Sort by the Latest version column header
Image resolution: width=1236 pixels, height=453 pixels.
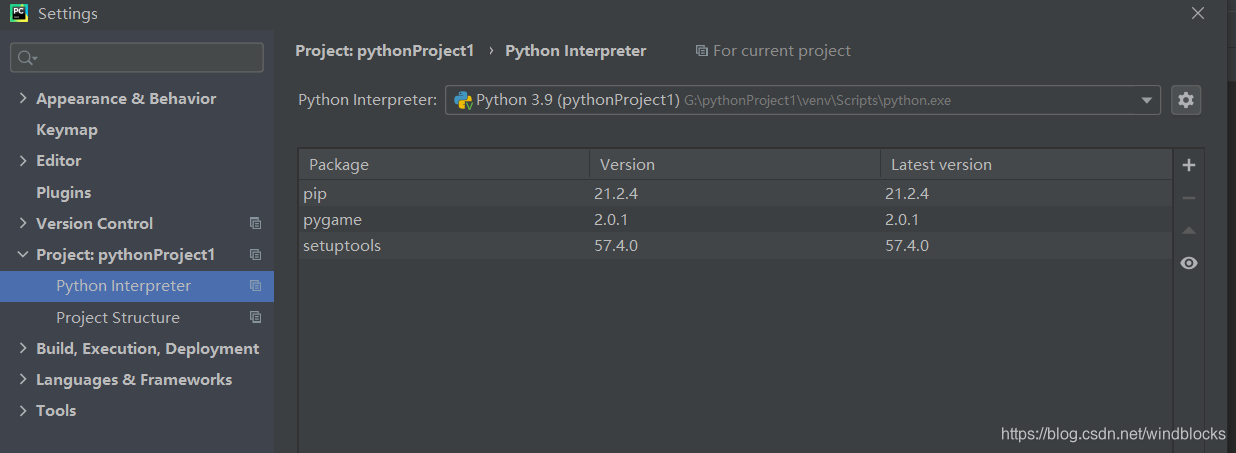pos(941,165)
